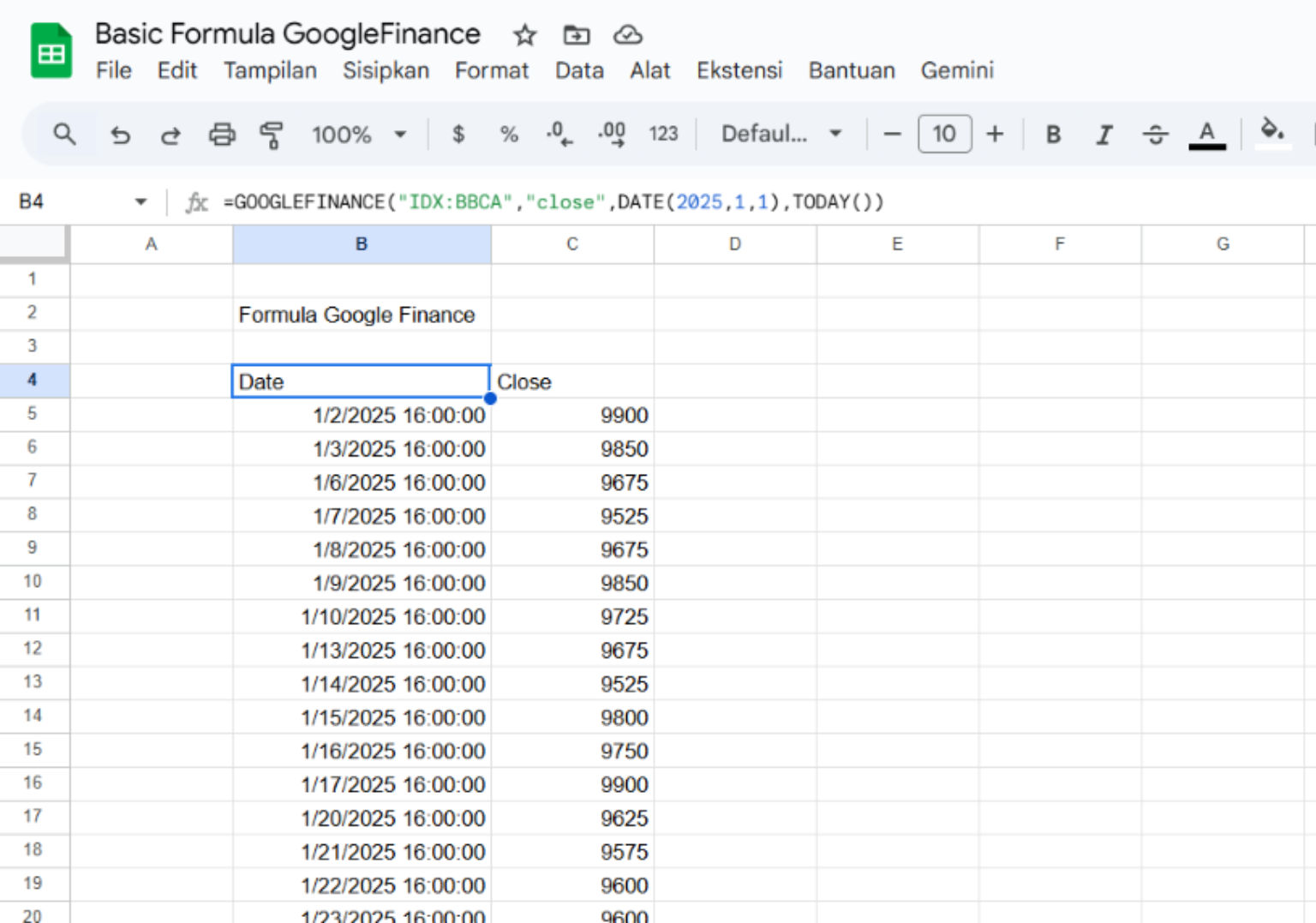Star the Basic Formula GoogleFinance document

[x=524, y=35]
